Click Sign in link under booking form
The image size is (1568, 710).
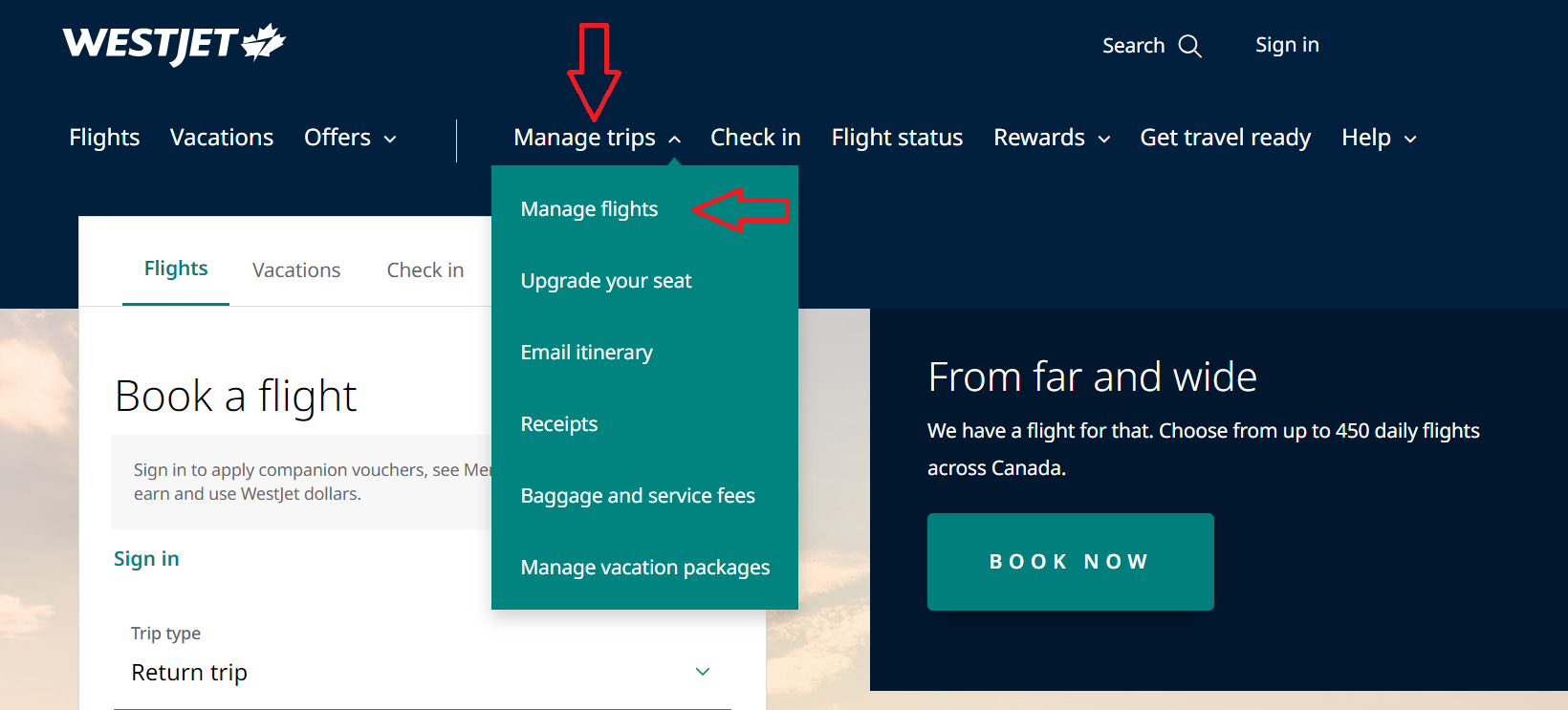tap(146, 559)
